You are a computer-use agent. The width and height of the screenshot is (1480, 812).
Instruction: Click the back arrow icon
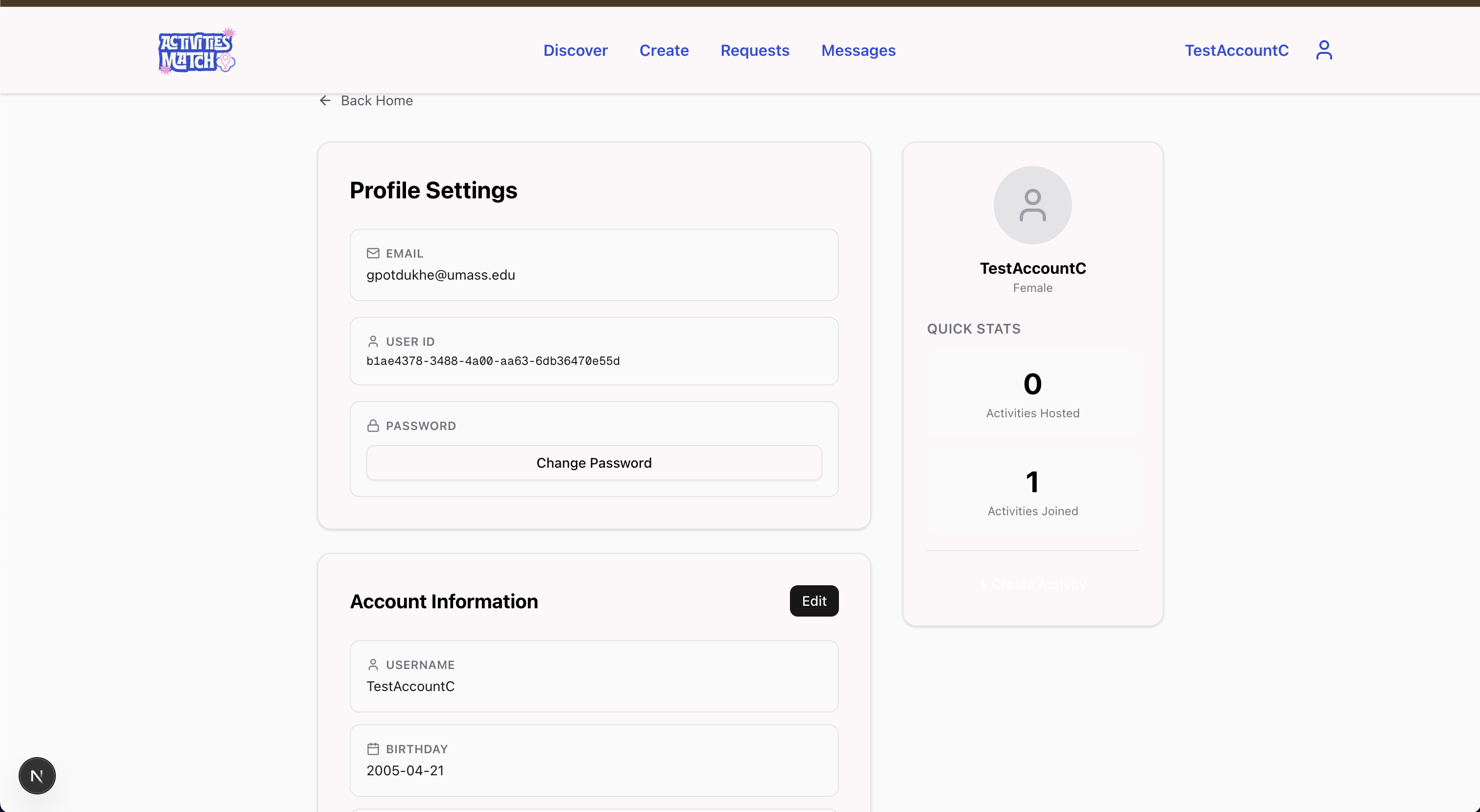click(325, 100)
